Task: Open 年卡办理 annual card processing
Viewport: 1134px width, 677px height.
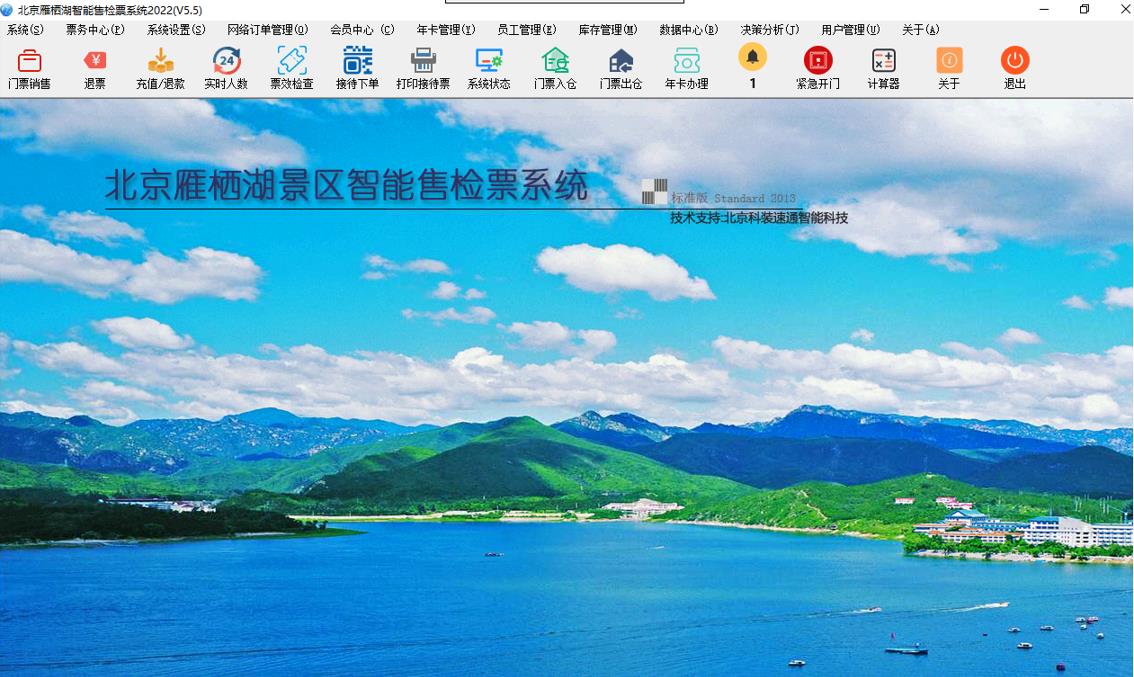Action: 687,67
